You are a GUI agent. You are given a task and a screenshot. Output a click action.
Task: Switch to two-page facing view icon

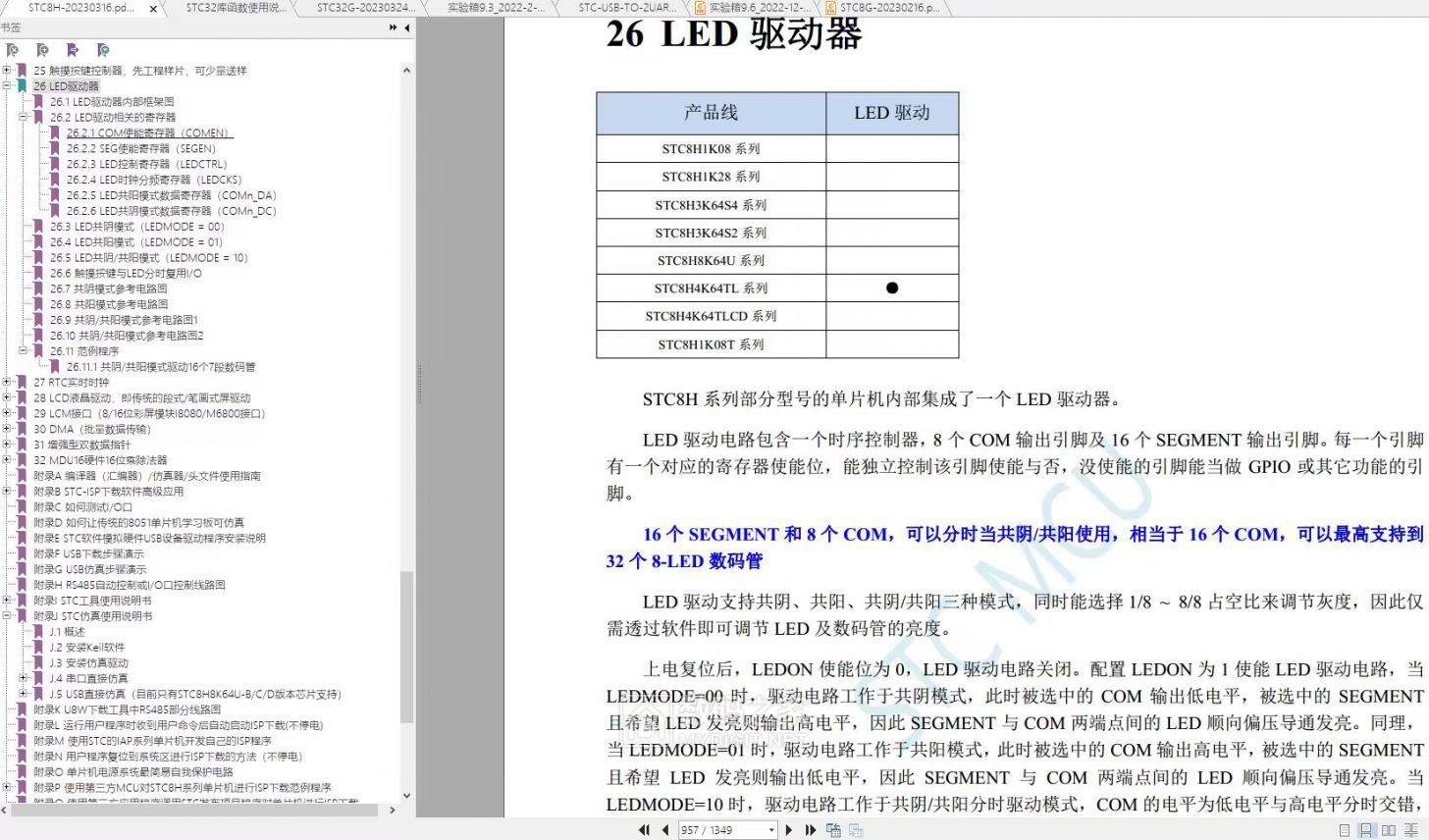[1389, 830]
